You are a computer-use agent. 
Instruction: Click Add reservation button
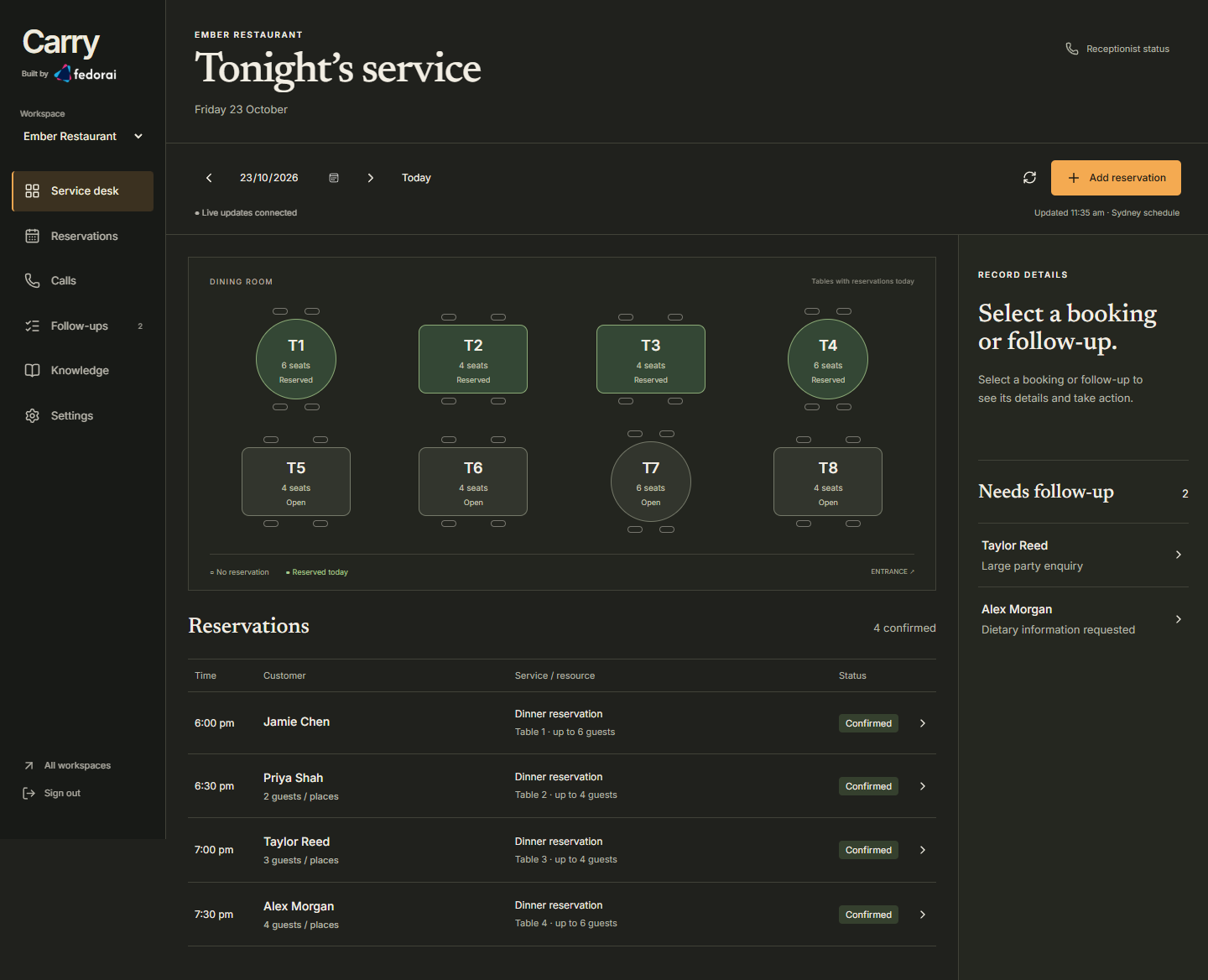(1116, 178)
